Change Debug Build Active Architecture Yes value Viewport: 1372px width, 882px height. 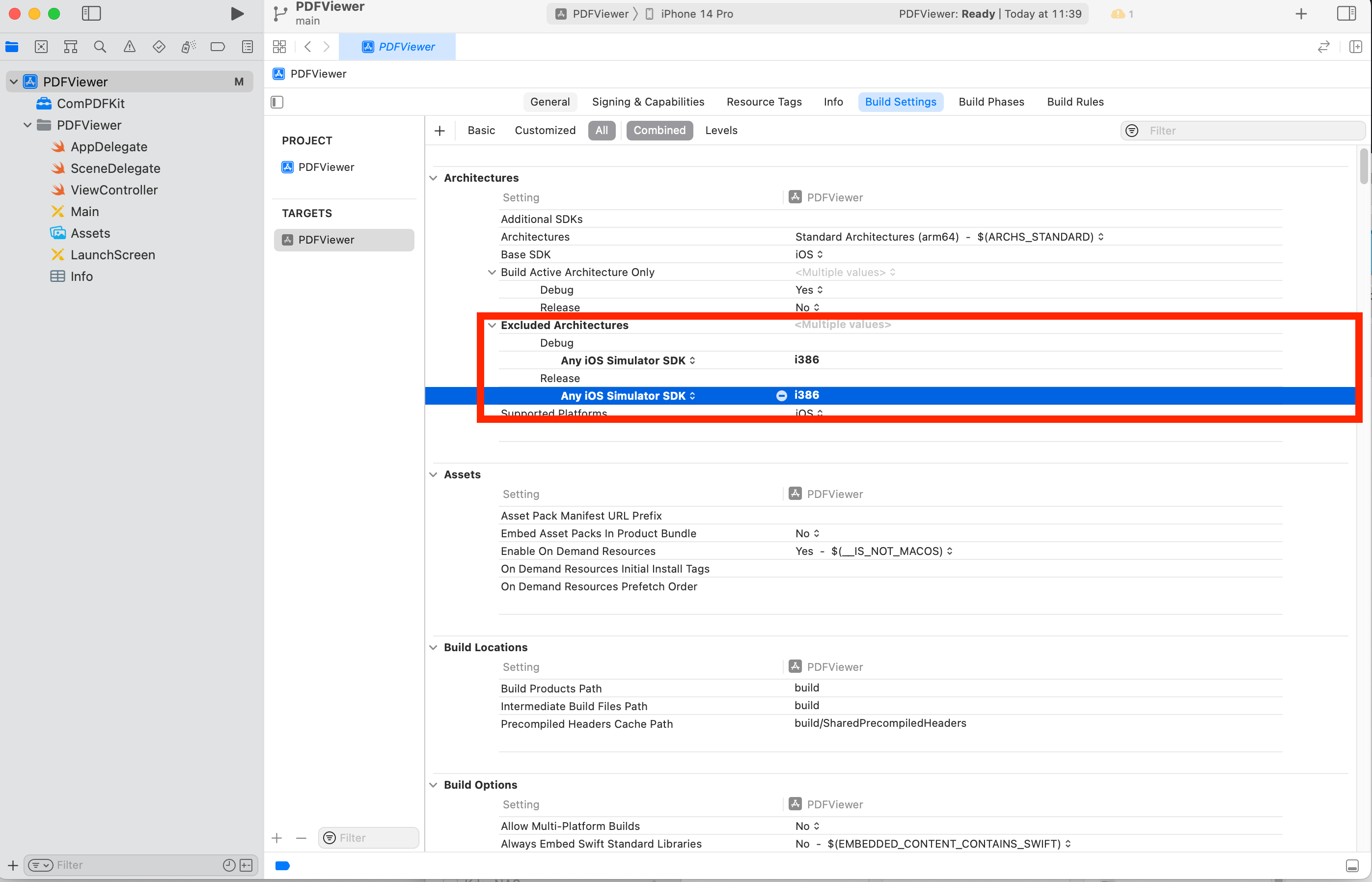[x=809, y=290]
